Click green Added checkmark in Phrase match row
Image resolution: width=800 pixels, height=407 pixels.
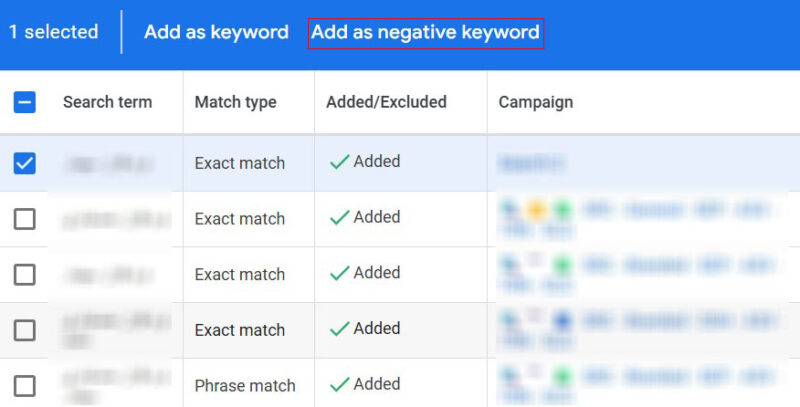[x=340, y=384]
